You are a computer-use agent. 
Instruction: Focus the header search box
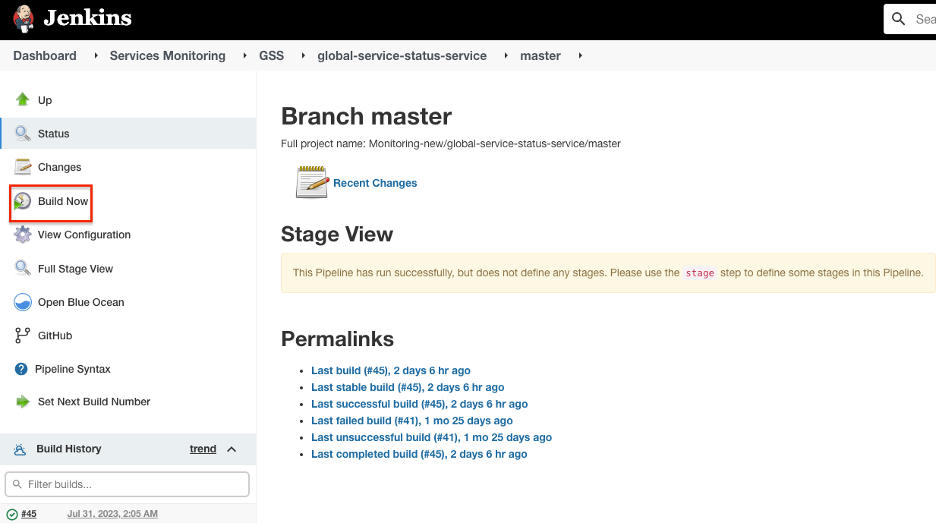pyautogui.click(x=910, y=19)
